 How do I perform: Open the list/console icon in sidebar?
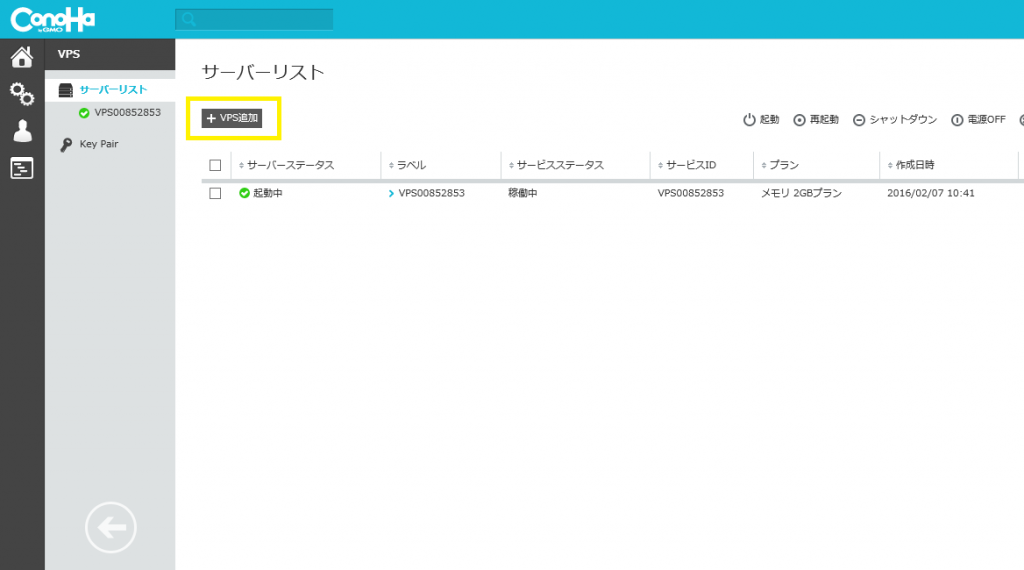22,168
